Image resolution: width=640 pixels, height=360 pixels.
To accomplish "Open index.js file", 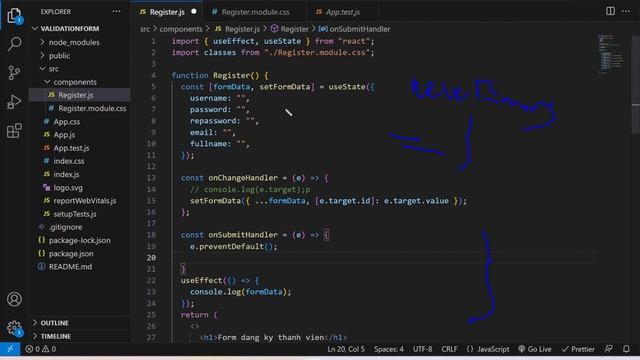I will tap(80, 174).
